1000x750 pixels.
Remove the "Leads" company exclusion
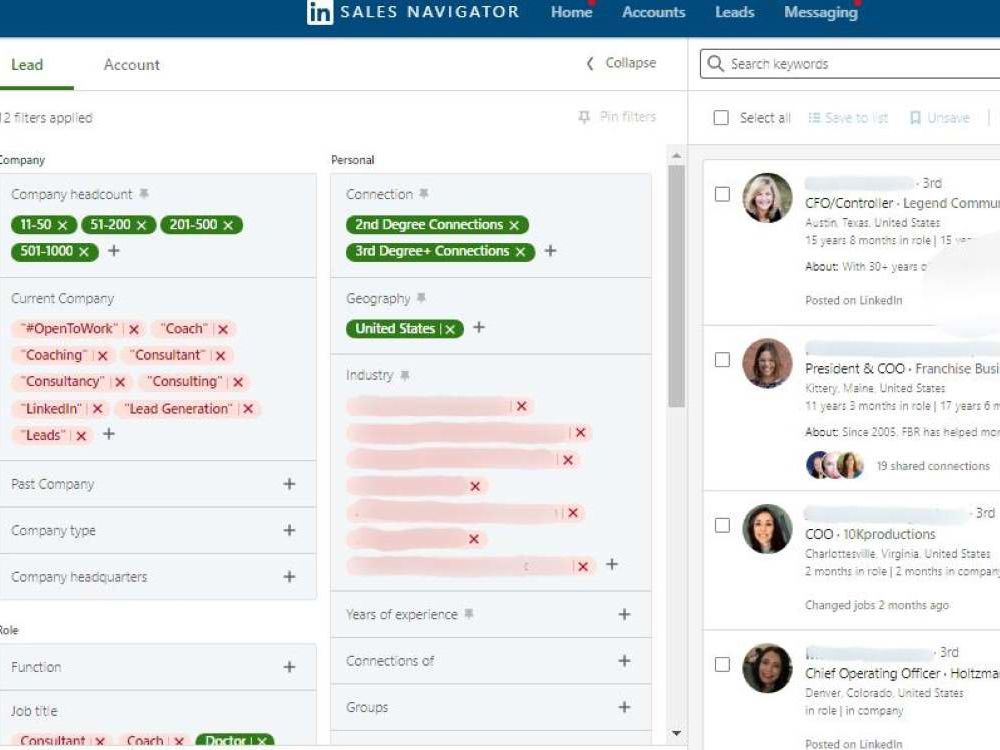click(81, 436)
